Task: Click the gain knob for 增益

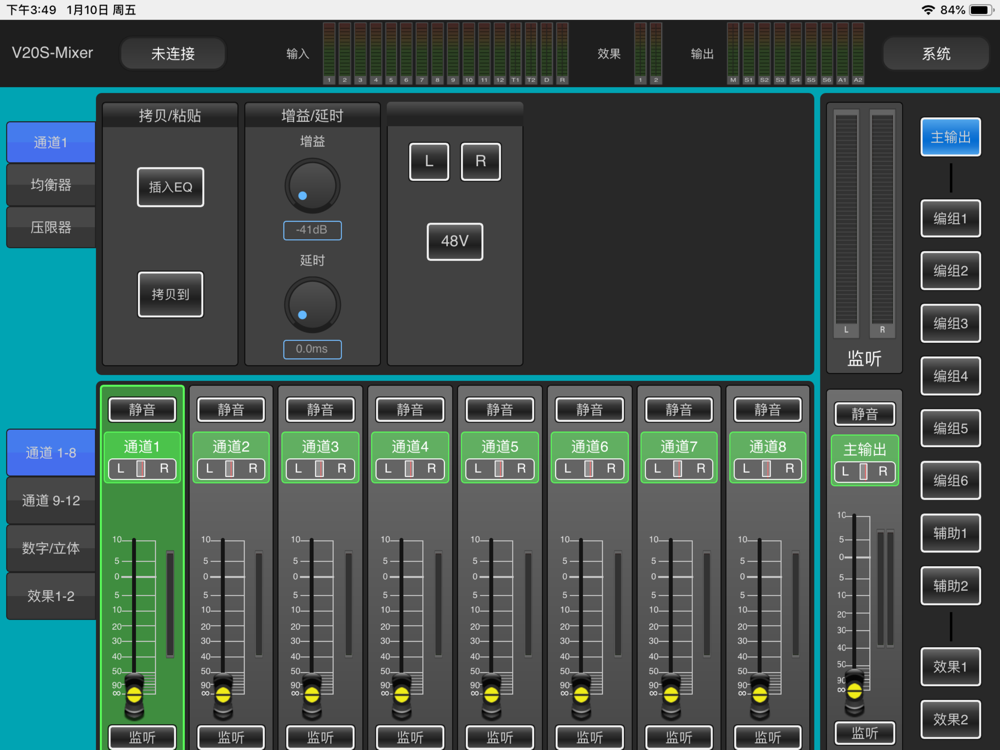Action: coord(312,186)
